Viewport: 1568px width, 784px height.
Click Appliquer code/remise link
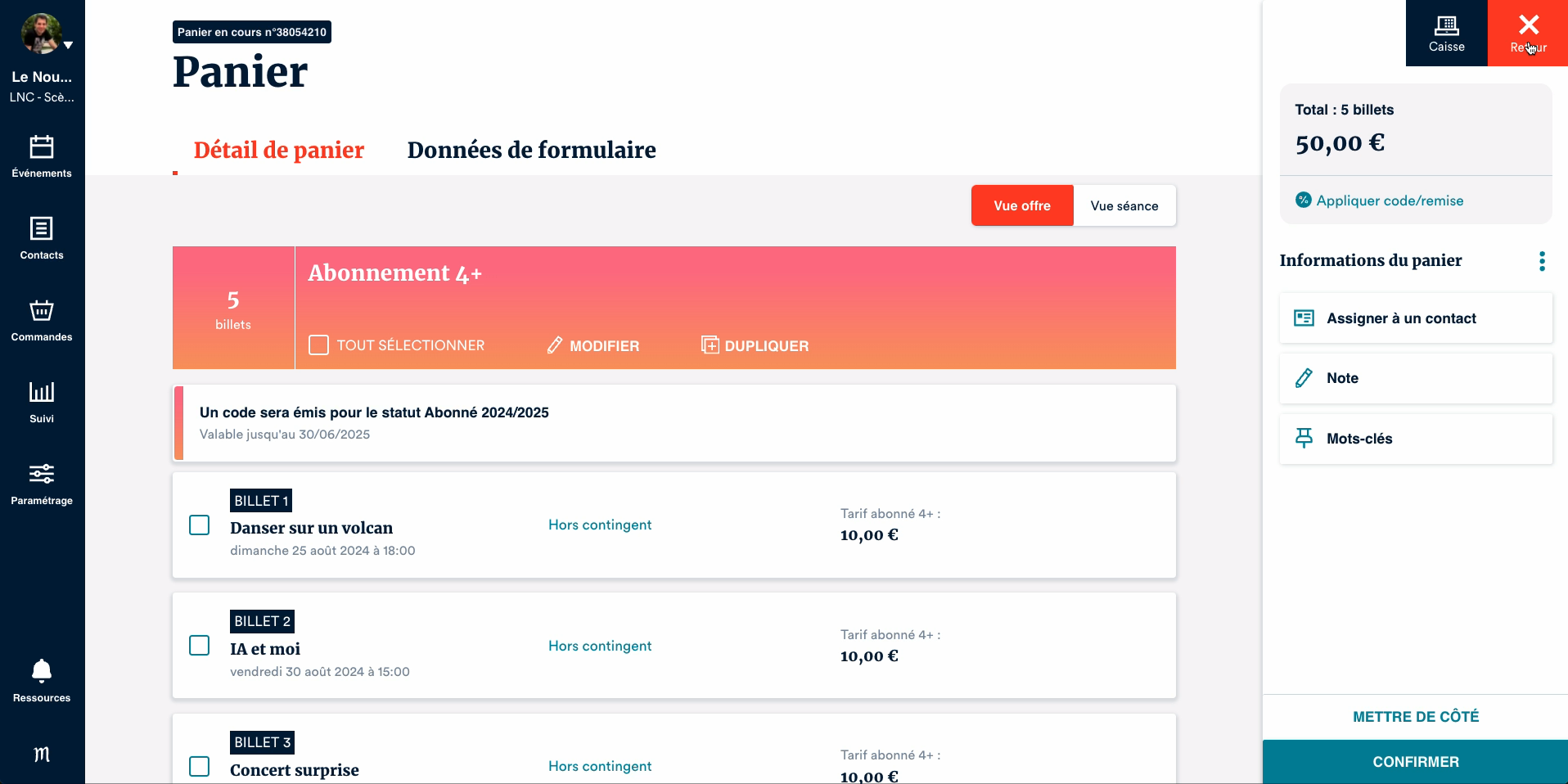tap(1389, 201)
